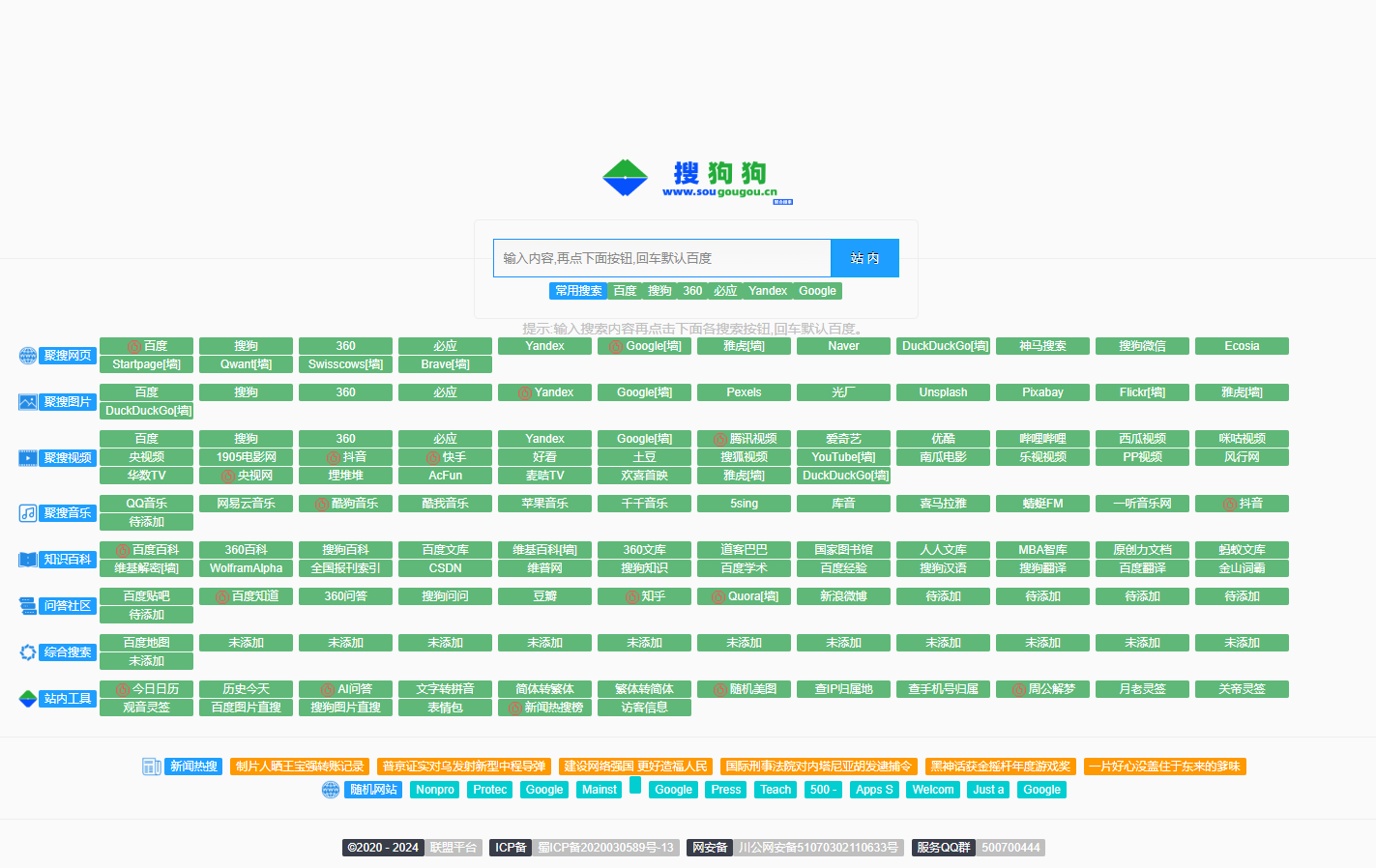Click the 神马搜索 link
Image resolution: width=1376 pixels, height=868 pixels.
[x=1042, y=346]
